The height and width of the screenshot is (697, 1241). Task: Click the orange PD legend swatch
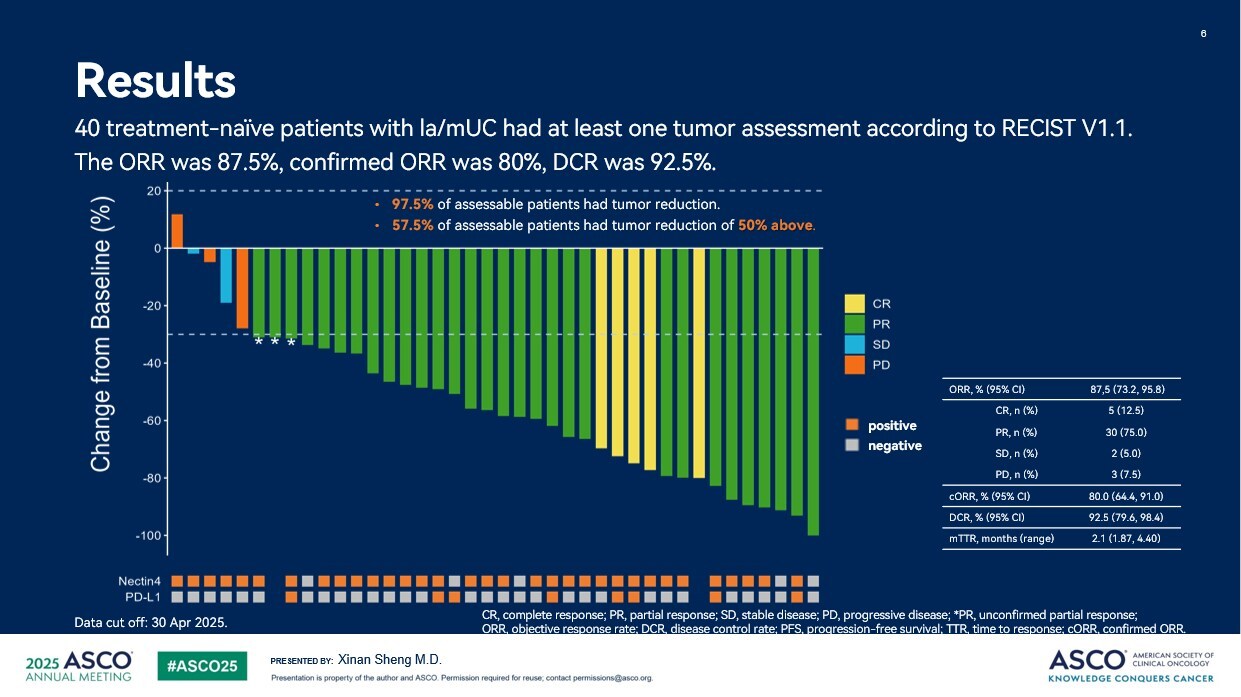click(x=854, y=365)
